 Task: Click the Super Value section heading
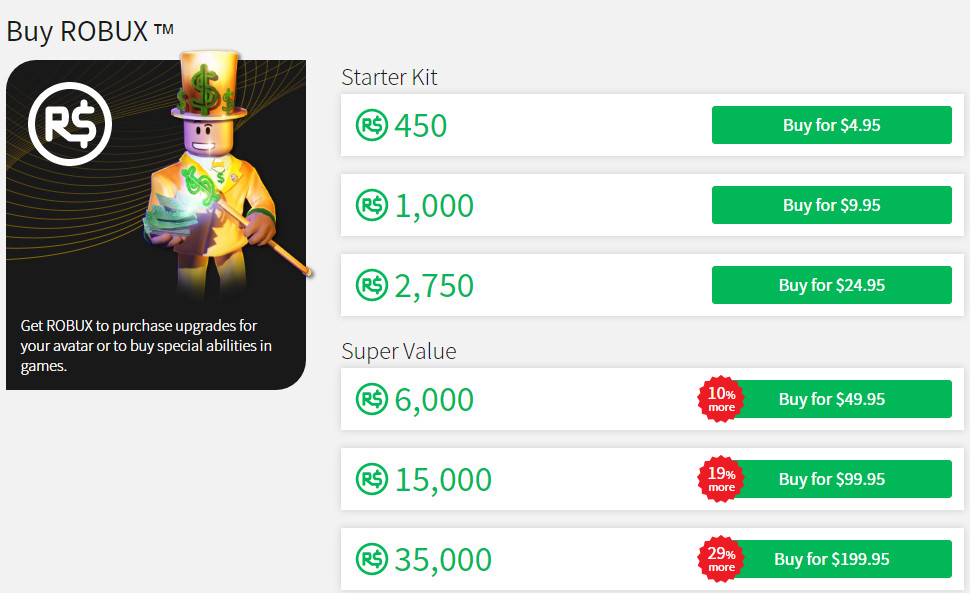coord(398,351)
